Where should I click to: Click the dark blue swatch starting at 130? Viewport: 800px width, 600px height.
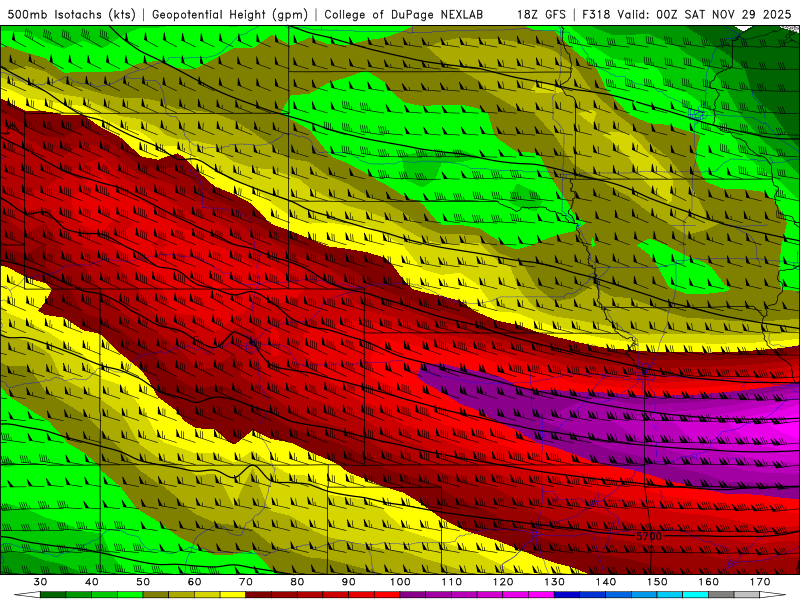567,595
